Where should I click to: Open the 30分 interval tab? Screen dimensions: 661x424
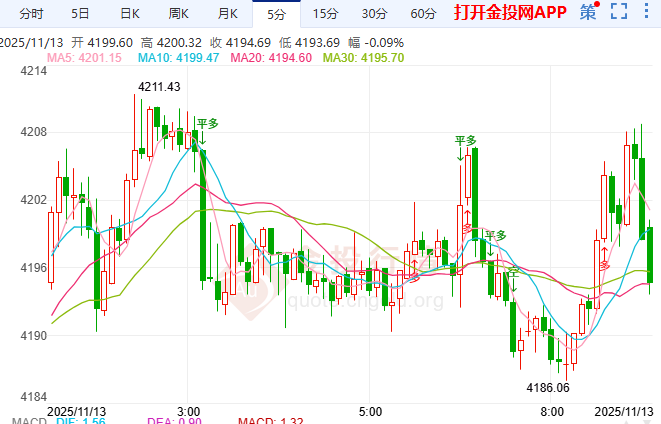click(x=374, y=14)
